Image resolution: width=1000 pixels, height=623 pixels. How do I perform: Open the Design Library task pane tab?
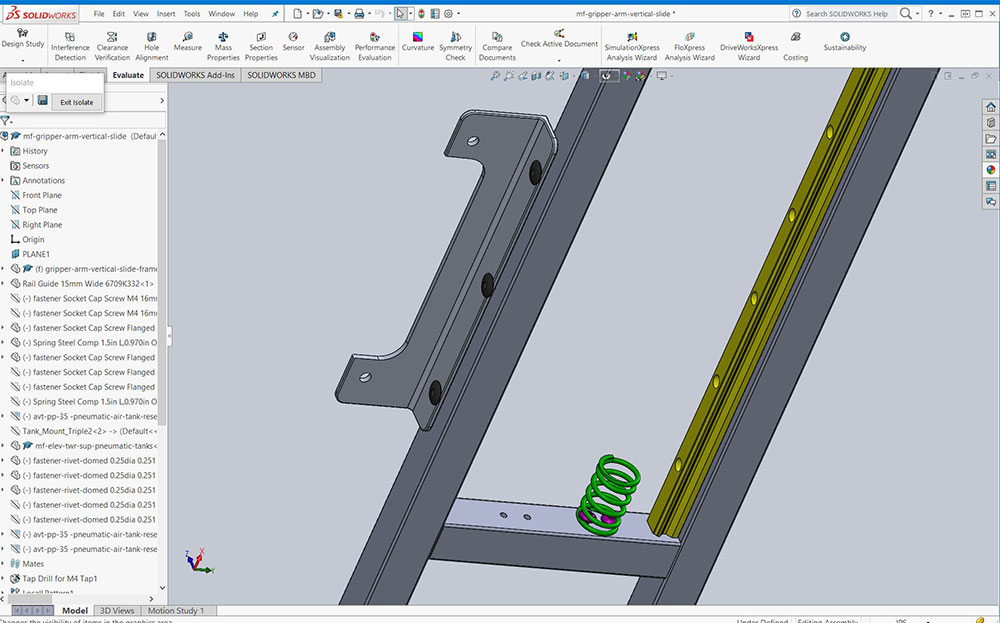991,123
